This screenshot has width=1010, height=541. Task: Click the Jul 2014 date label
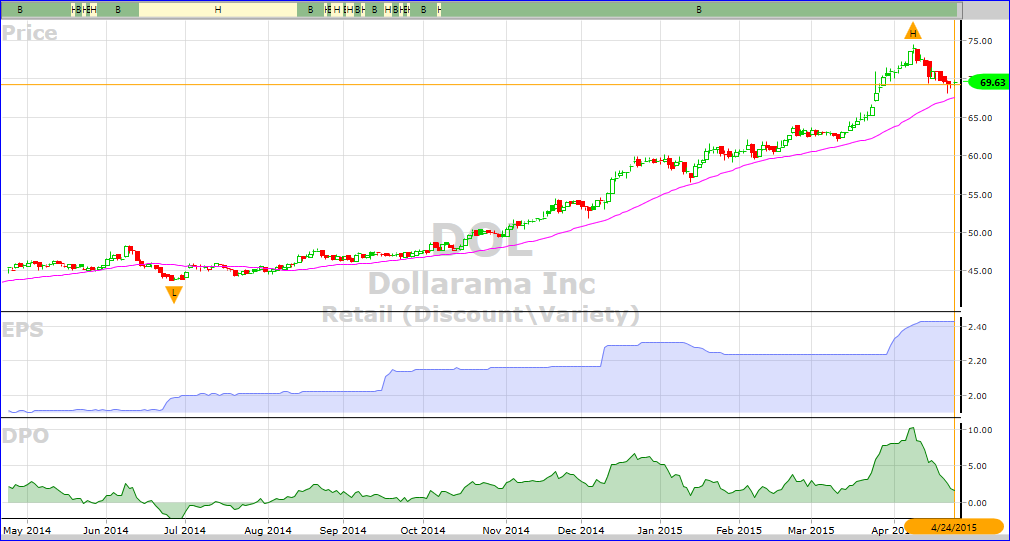click(186, 531)
